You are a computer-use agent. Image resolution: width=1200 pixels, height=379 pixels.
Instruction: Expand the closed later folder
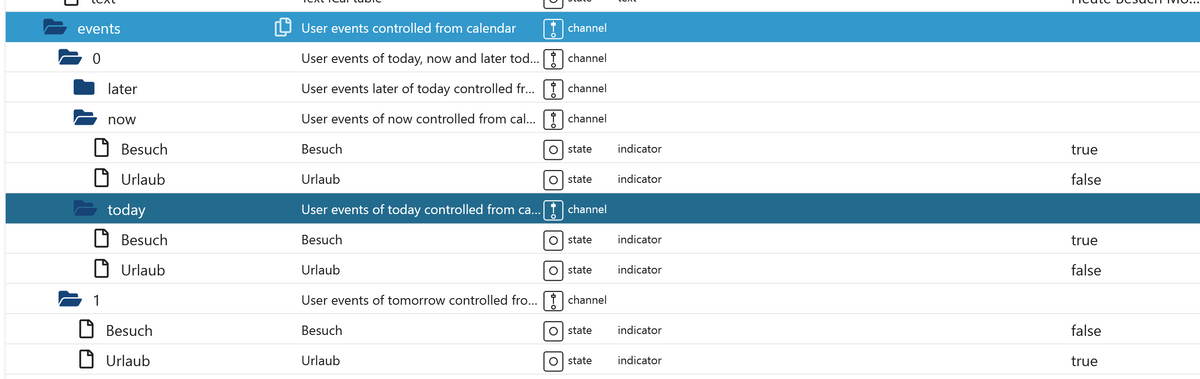85,89
